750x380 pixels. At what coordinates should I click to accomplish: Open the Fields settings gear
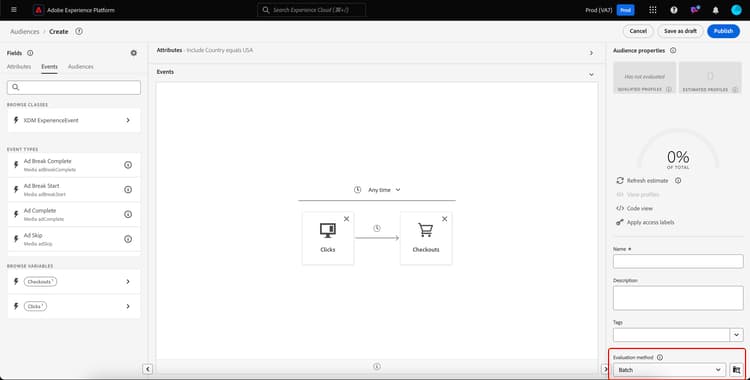pos(133,53)
